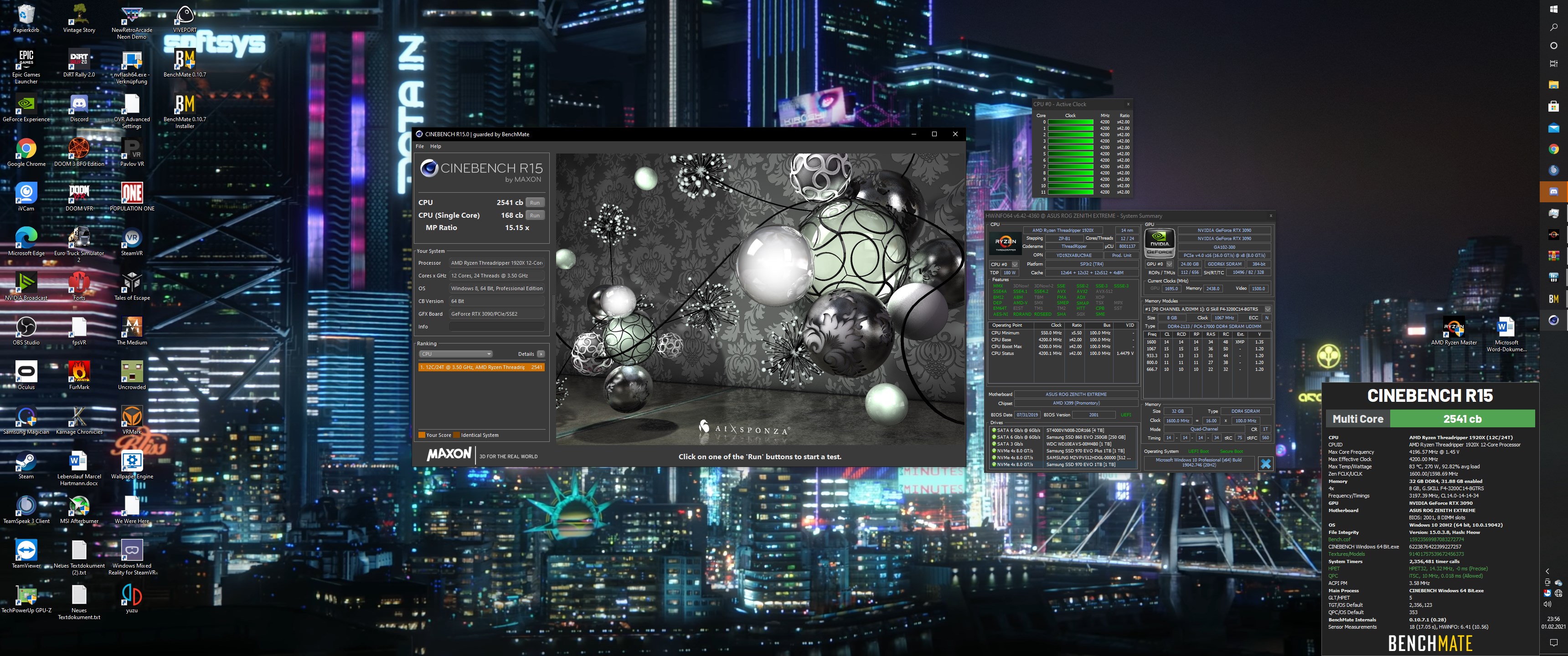Screen dimensions: 1568x656
Task: Close HWiNFO summary with blue X button
Action: click(x=1265, y=464)
